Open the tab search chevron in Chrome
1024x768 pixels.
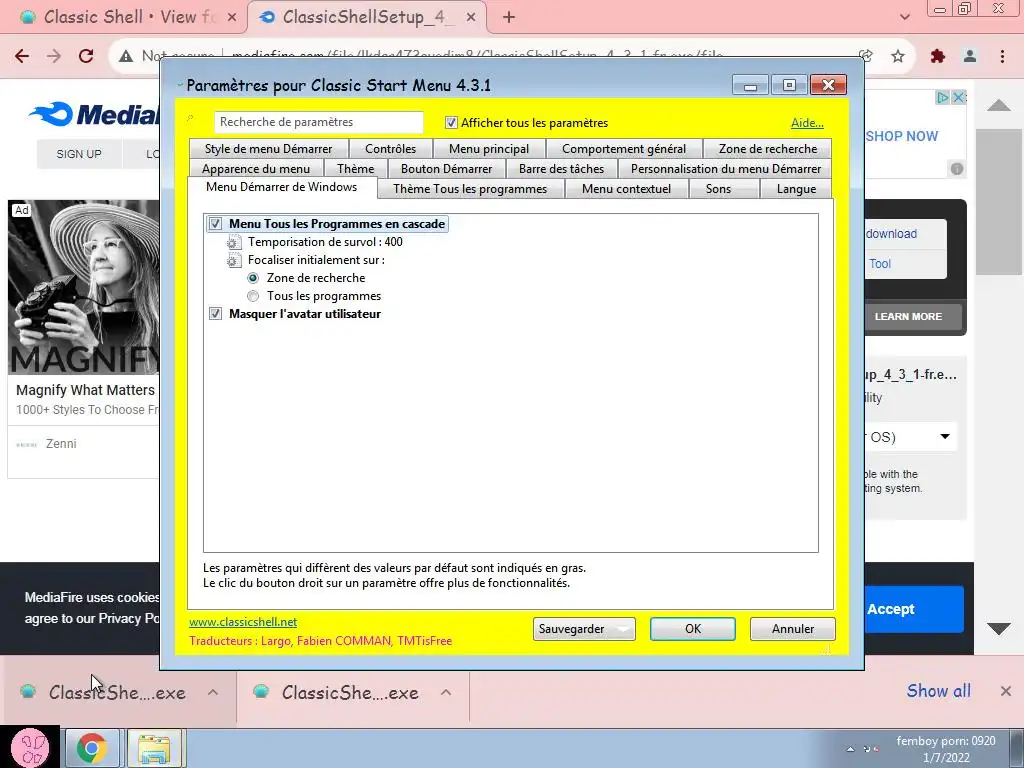coord(904,17)
